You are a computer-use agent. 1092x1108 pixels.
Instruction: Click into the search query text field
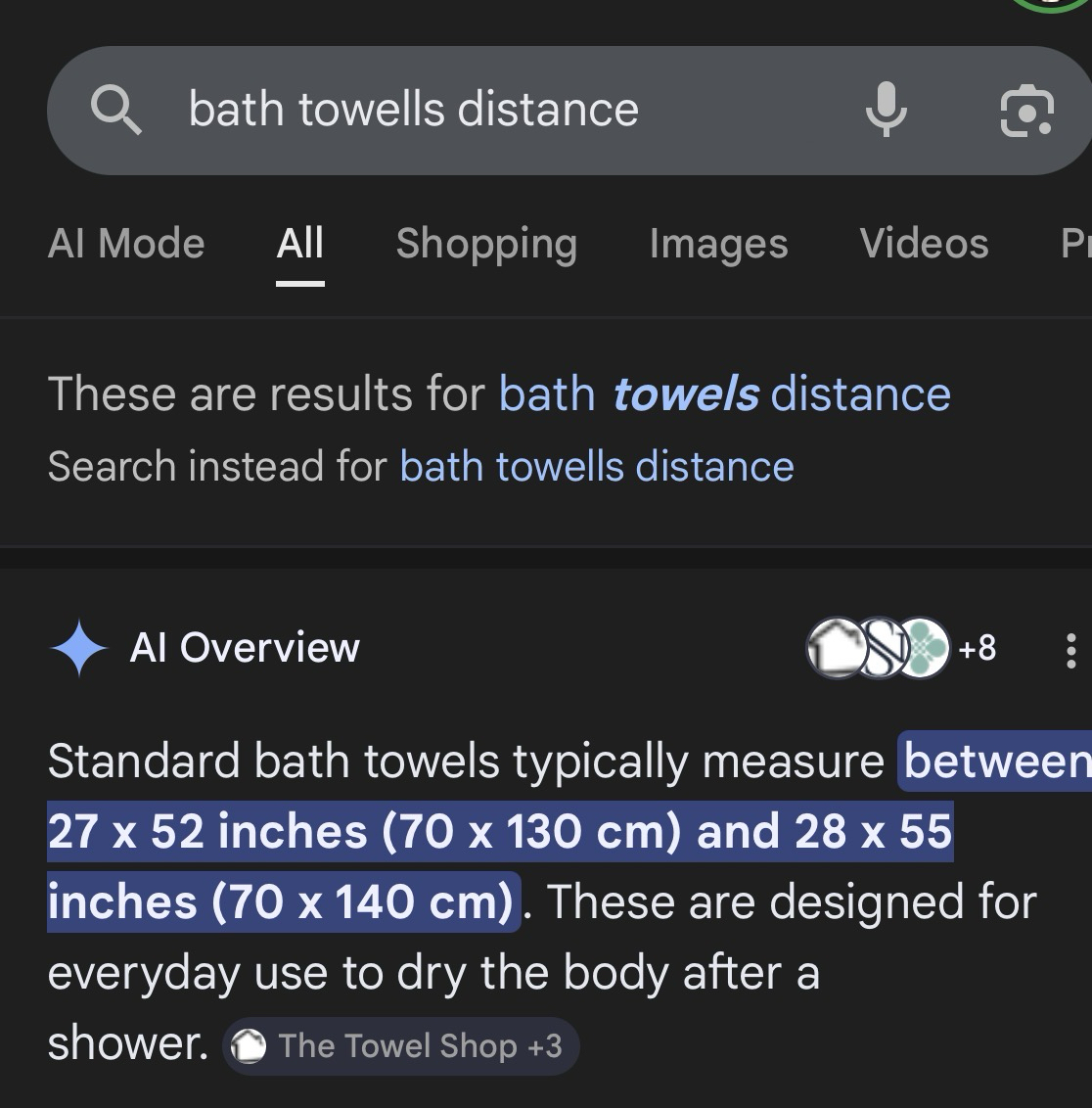pyautogui.click(x=489, y=110)
